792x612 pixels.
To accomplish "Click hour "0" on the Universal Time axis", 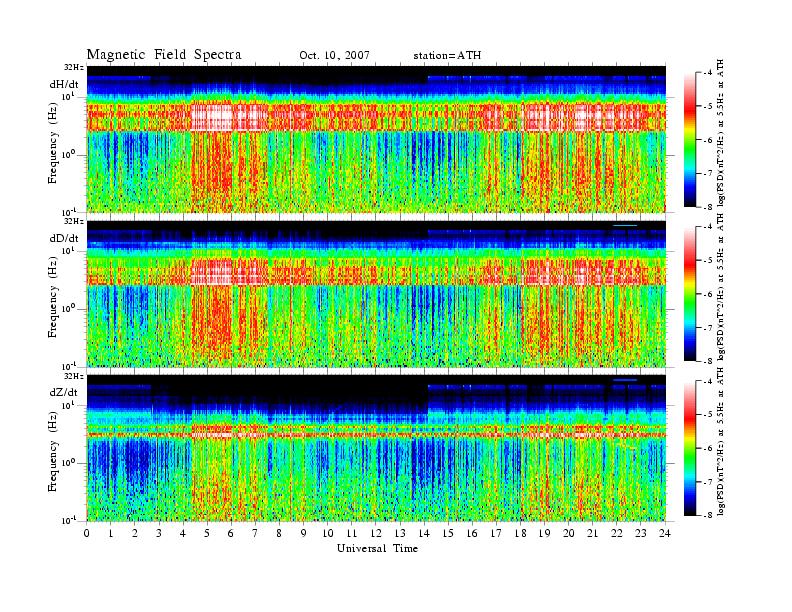I will (87, 533).
